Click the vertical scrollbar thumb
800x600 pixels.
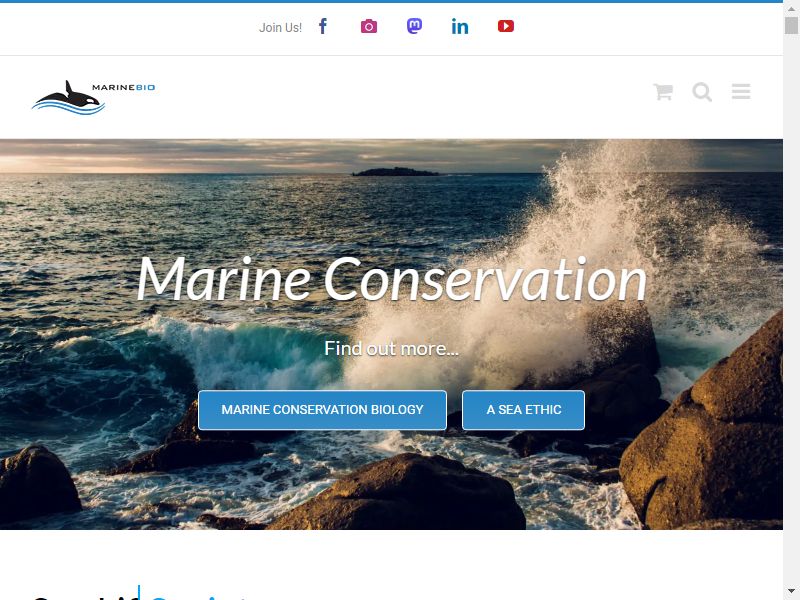point(791,26)
